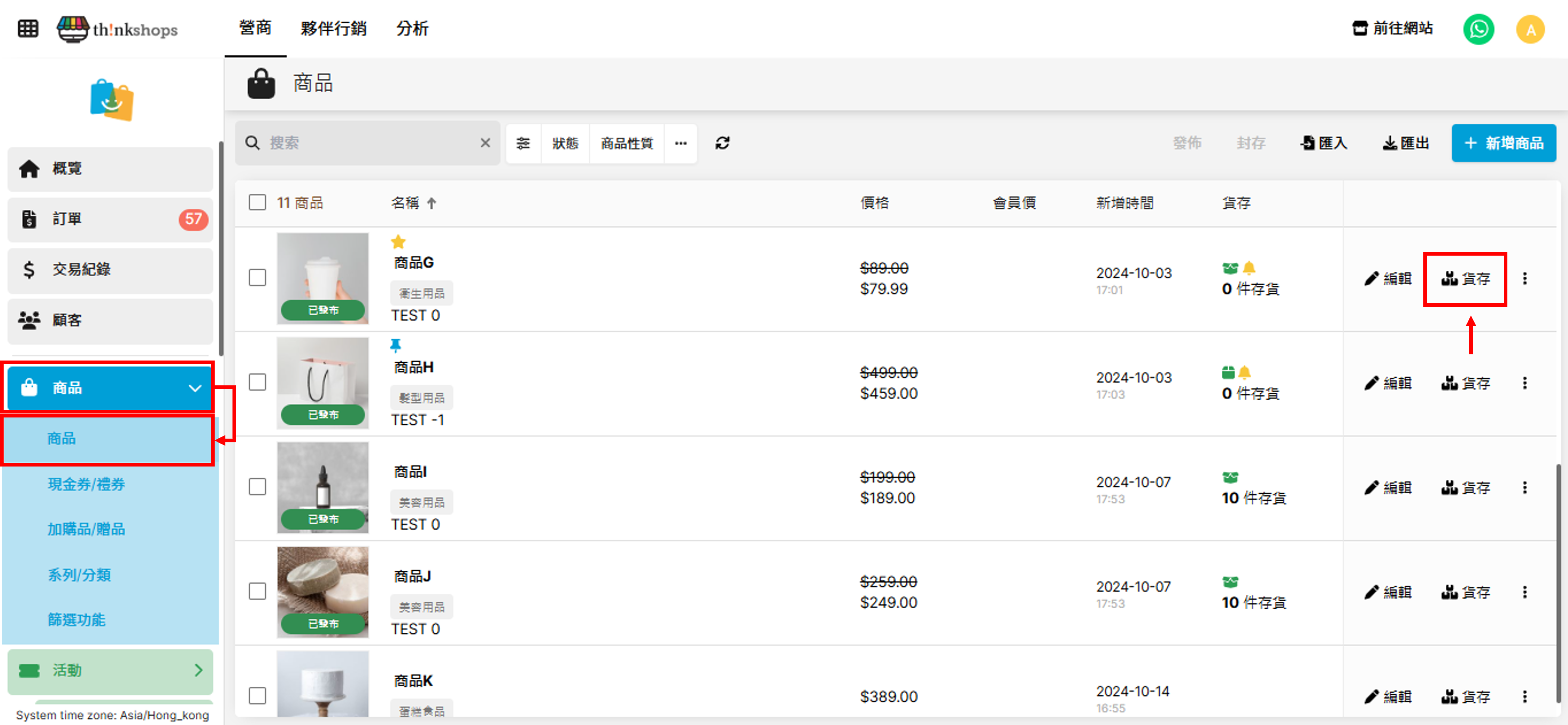Collapse the 商品 sidebar section chevron
The image size is (1568, 725).
coord(195,388)
